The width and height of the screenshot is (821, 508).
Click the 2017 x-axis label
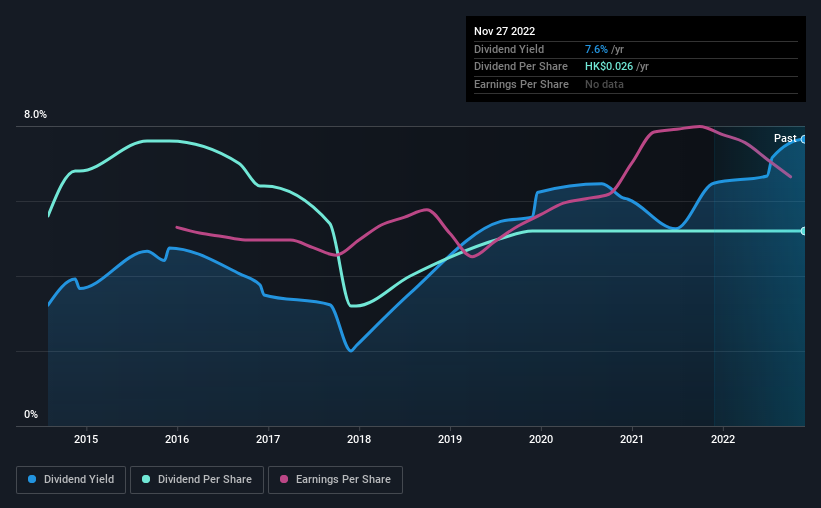click(x=268, y=439)
